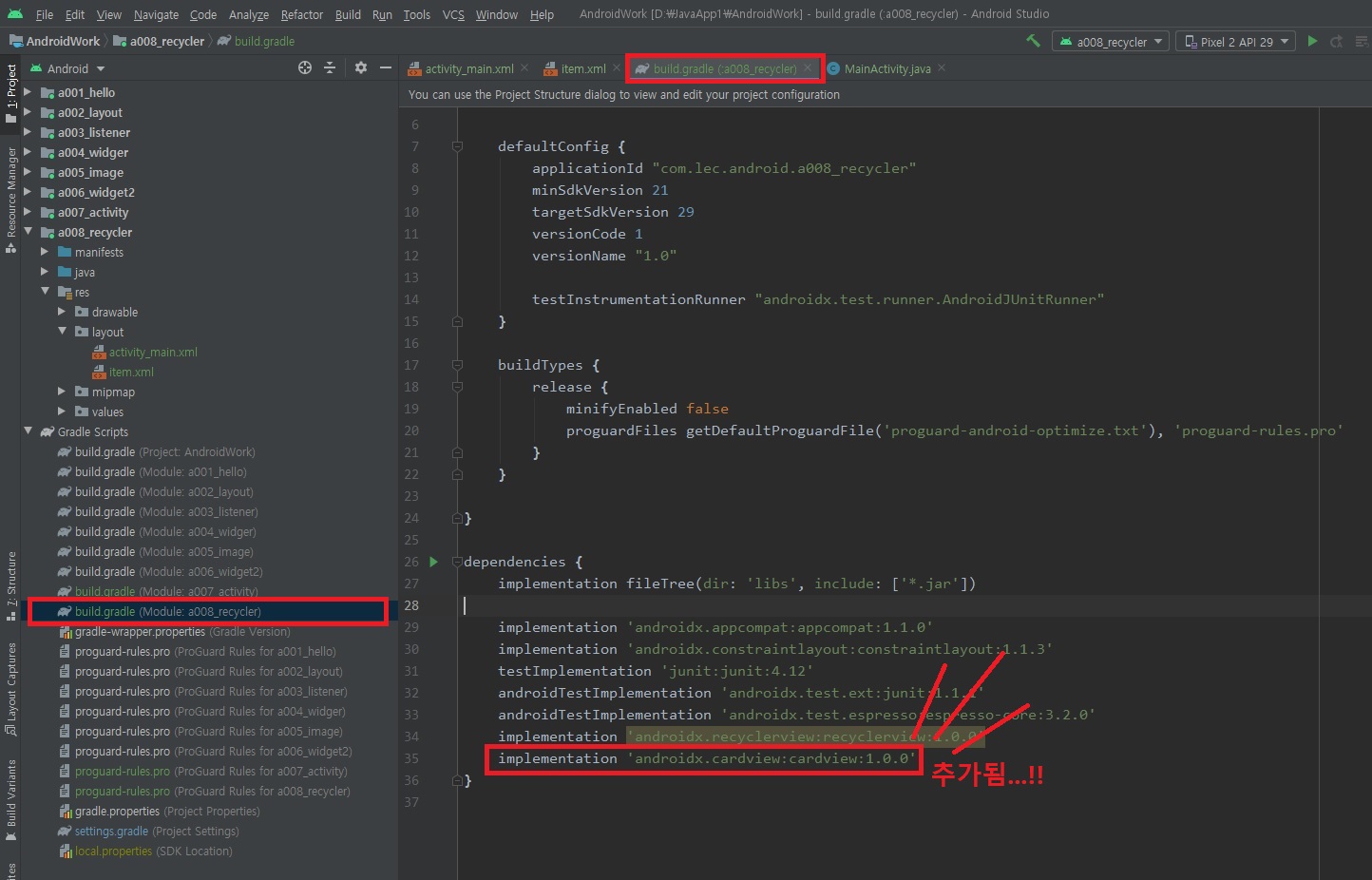This screenshot has height=880, width=1372.
Task: Click the Make Project hammer icon
Action: 1033,41
